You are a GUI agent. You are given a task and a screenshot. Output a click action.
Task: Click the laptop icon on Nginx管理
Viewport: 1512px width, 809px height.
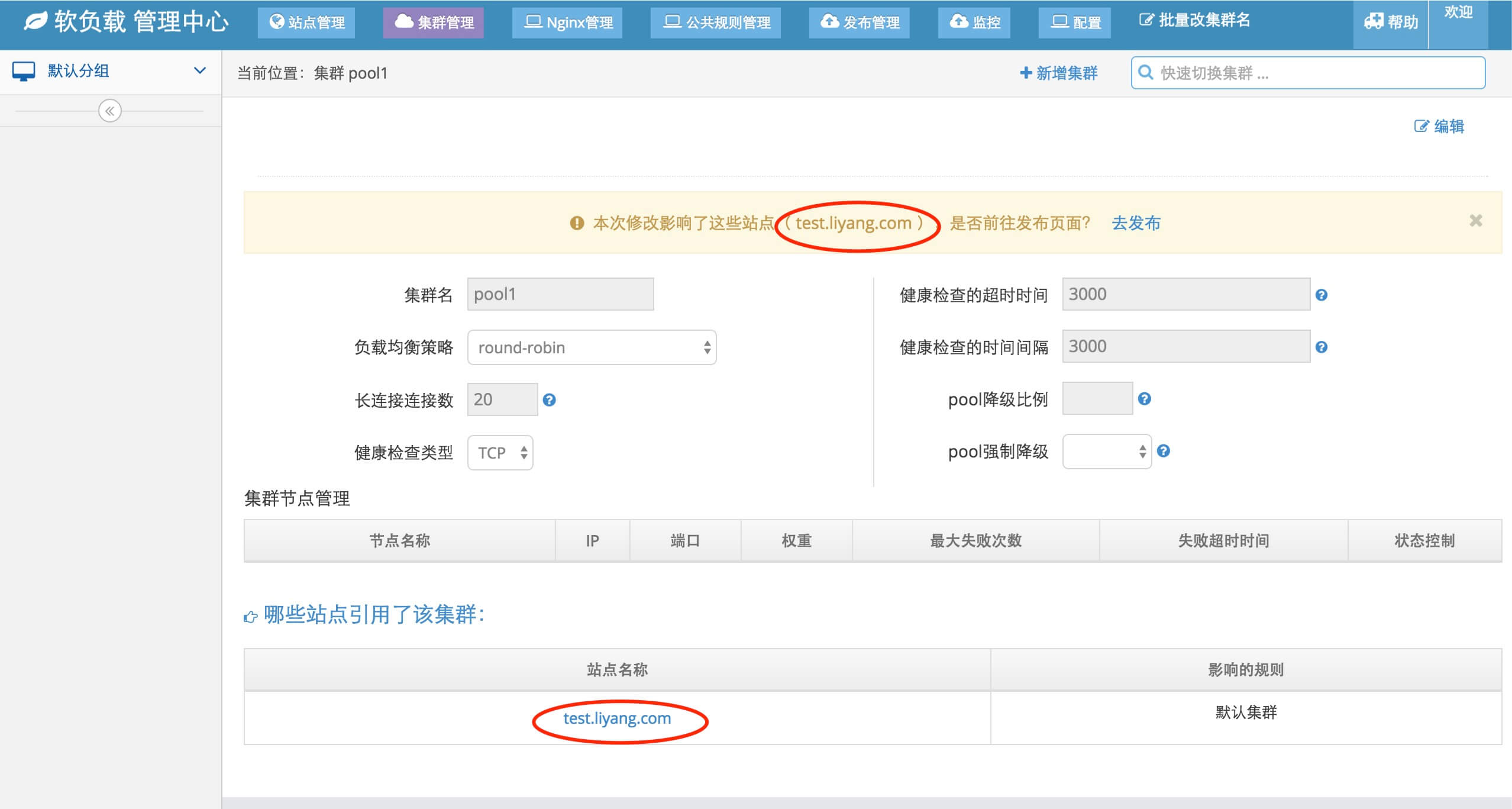click(533, 22)
